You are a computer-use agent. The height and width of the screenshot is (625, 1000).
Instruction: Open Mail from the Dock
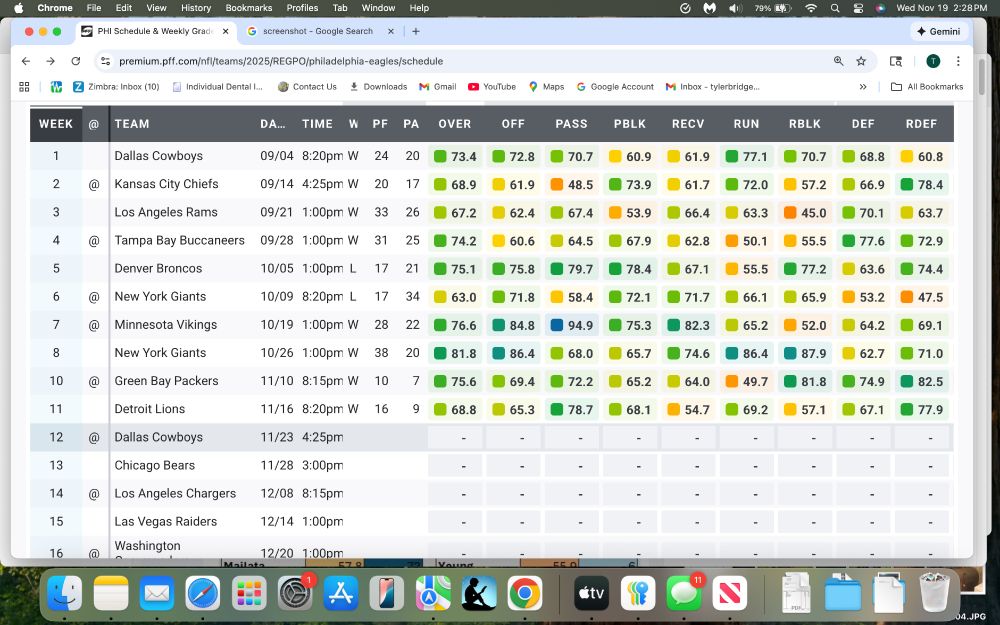coord(157,593)
